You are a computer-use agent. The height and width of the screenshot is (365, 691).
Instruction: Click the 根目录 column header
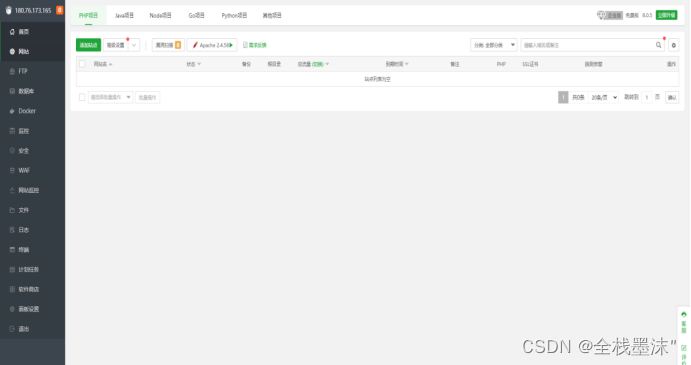click(x=274, y=64)
